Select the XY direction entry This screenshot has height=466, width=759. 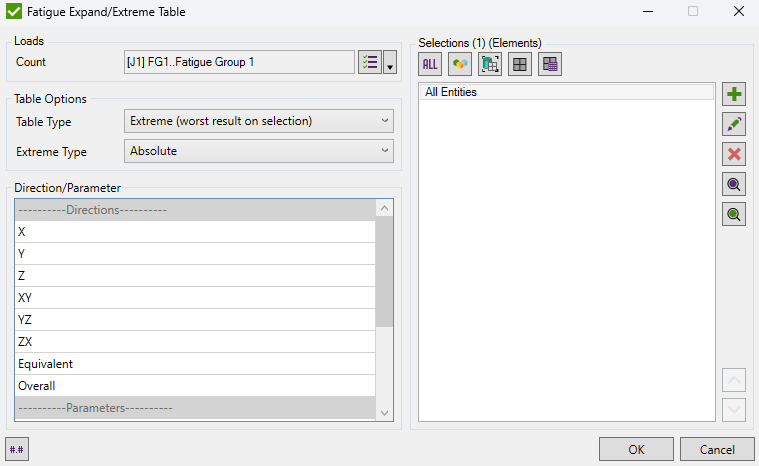click(x=195, y=298)
